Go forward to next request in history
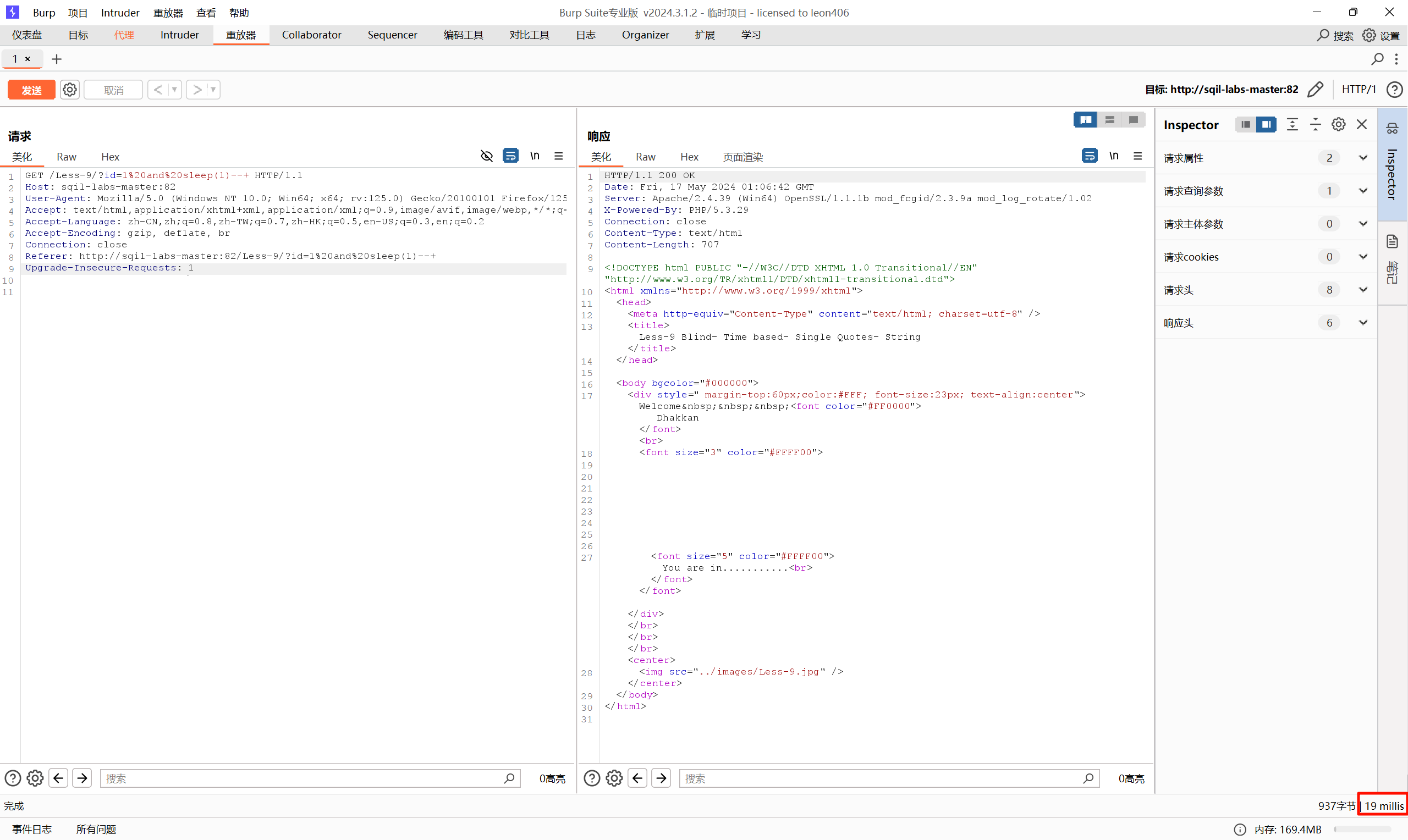 (x=197, y=90)
